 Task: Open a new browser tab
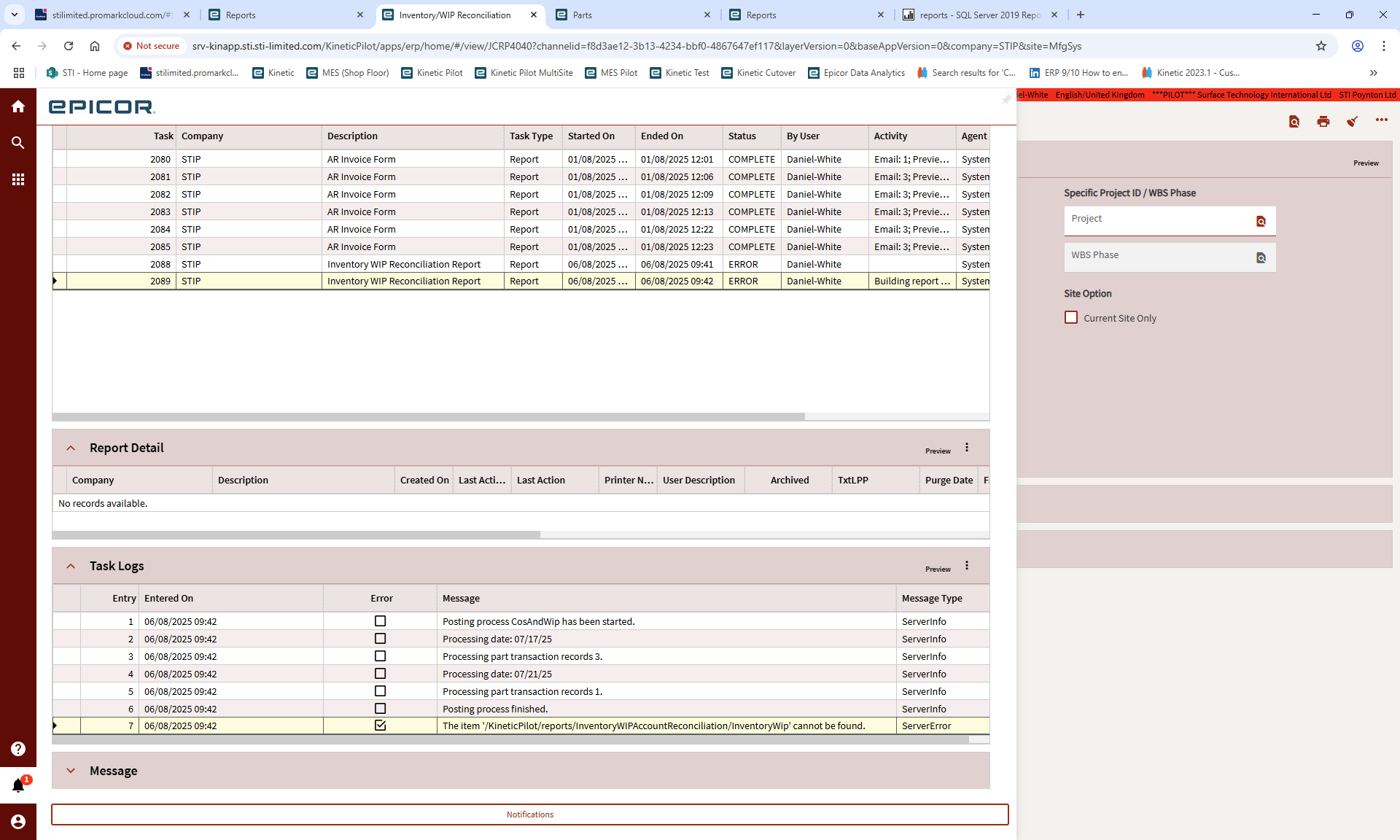tap(1081, 15)
